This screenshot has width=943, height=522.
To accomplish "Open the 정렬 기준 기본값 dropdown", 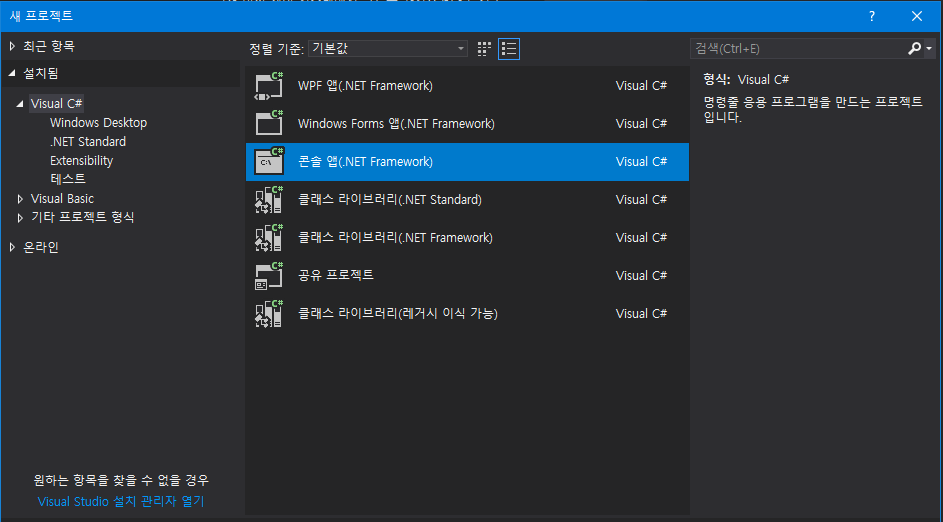I will pos(388,49).
